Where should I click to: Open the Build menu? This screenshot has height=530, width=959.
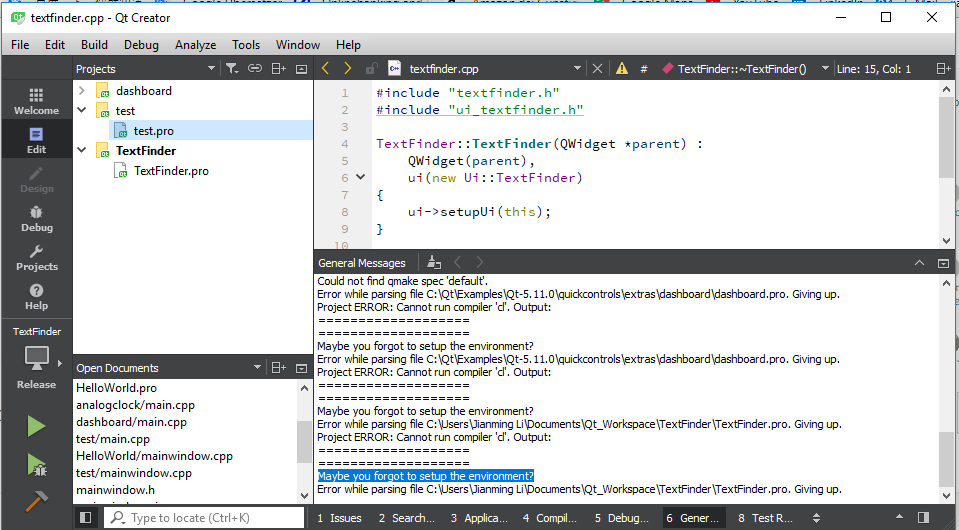tap(94, 45)
